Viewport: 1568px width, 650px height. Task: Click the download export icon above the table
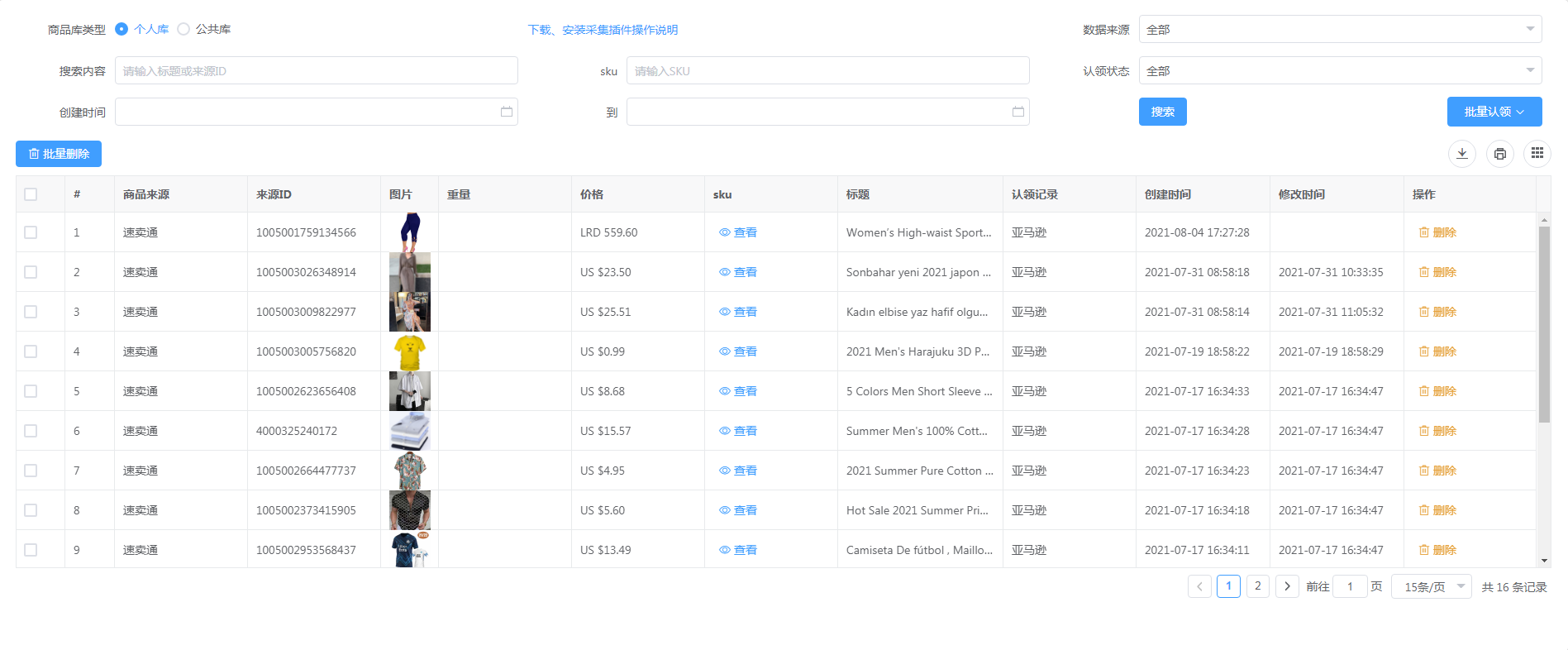click(1461, 154)
